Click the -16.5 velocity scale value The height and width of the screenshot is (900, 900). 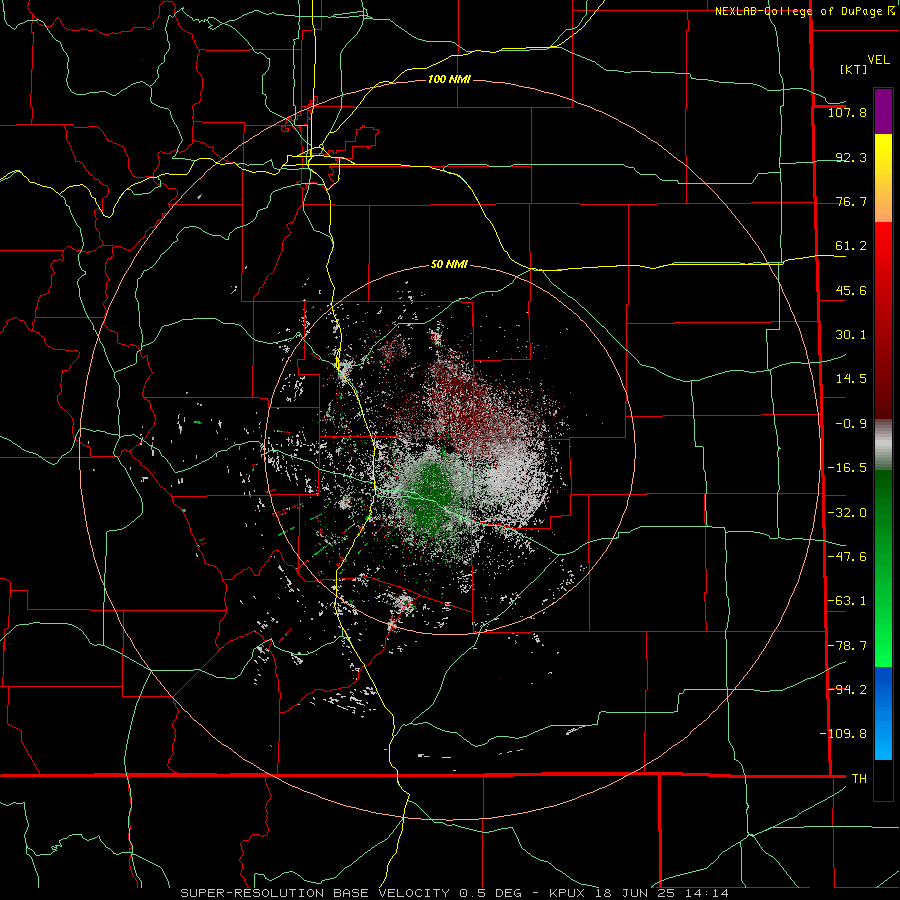pyautogui.click(x=847, y=468)
